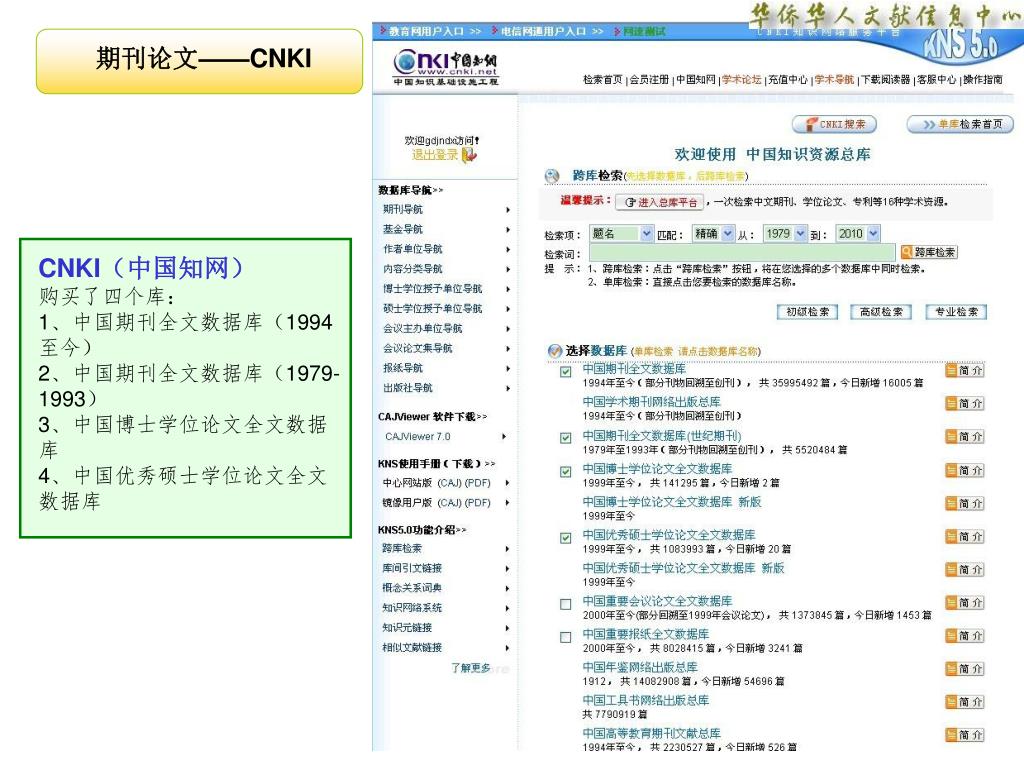Open 中国年鉴网络出版总库 link

click(x=639, y=667)
